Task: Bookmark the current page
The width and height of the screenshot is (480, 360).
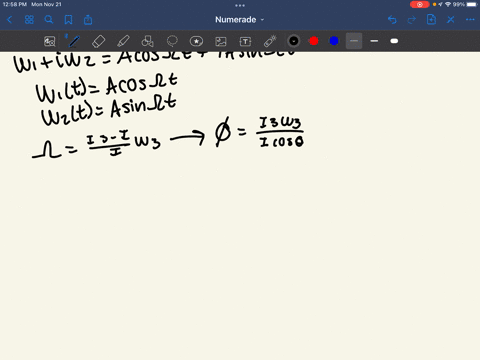Action: coord(68,20)
